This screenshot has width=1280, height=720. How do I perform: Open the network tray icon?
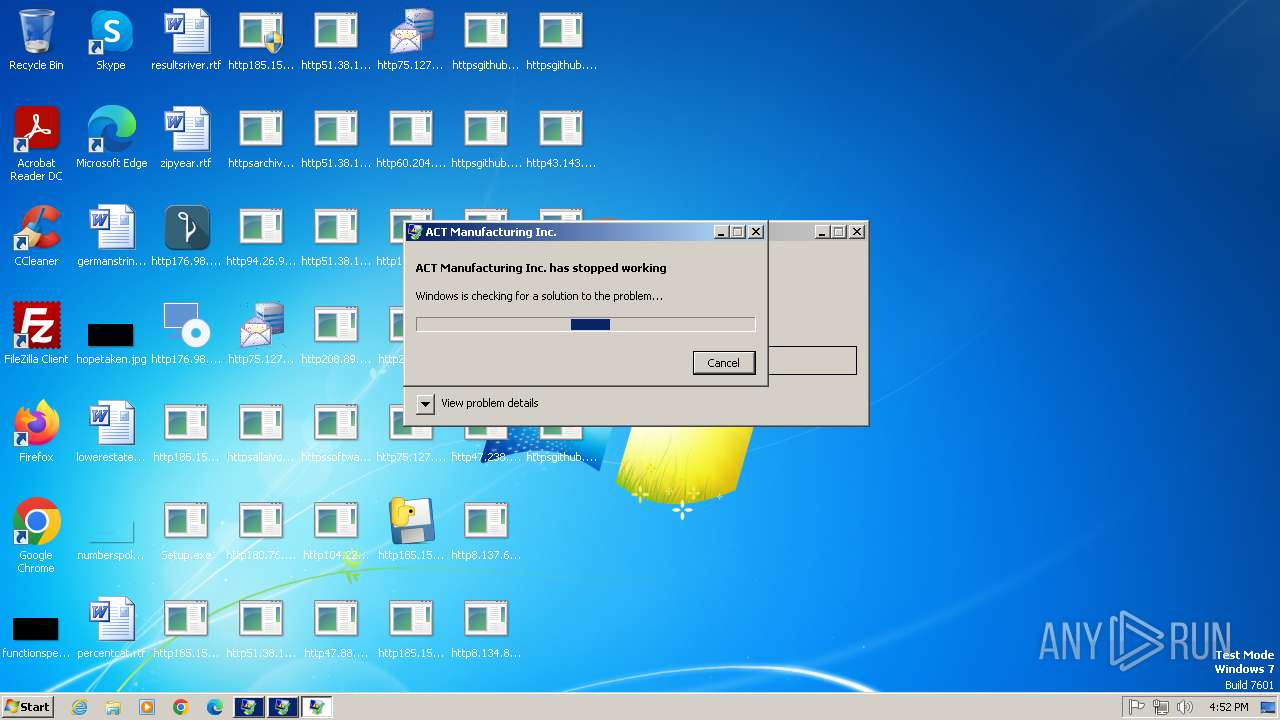(x=1161, y=707)
